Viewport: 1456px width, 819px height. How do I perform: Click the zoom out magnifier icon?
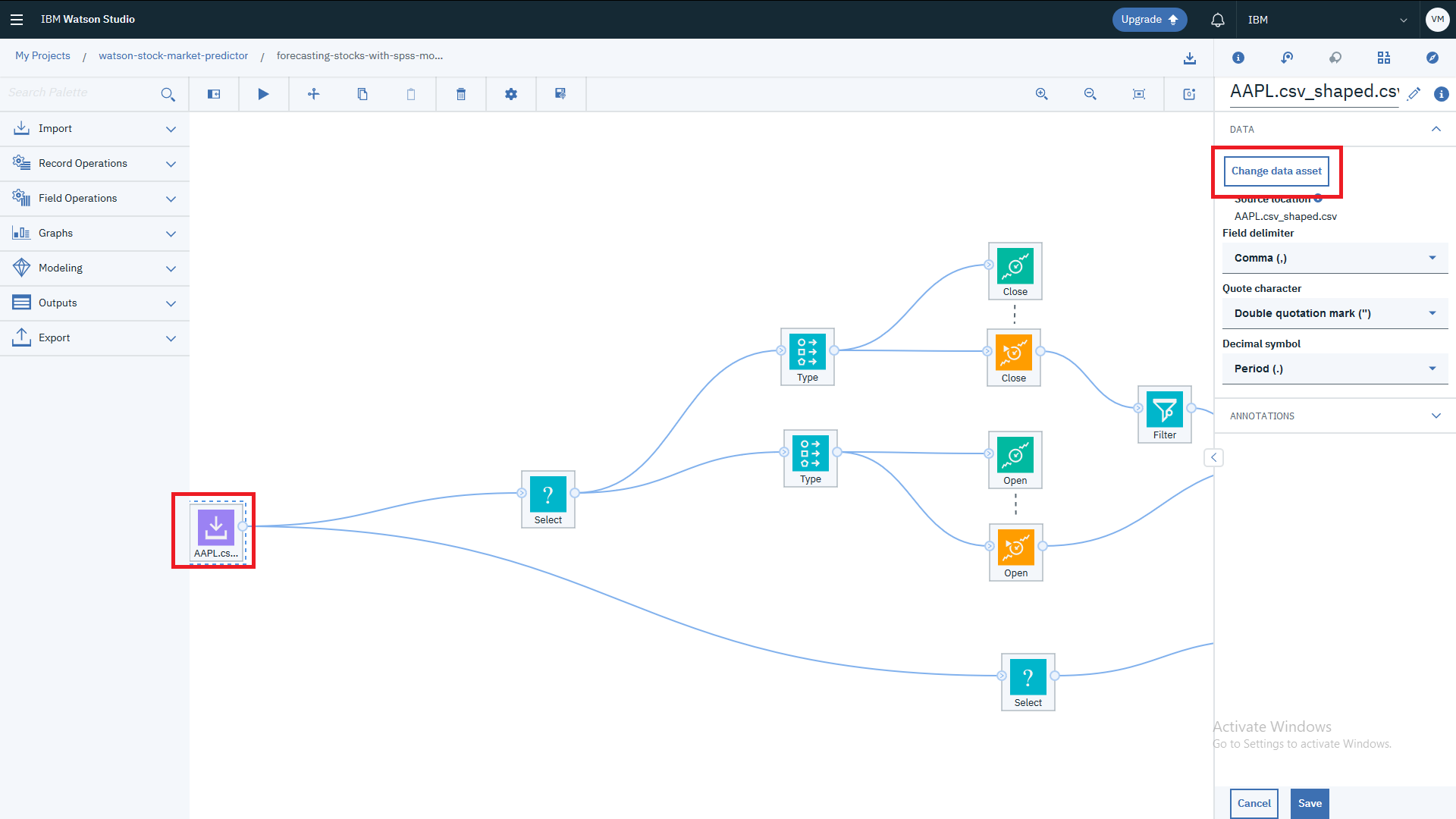point(1090,94)
